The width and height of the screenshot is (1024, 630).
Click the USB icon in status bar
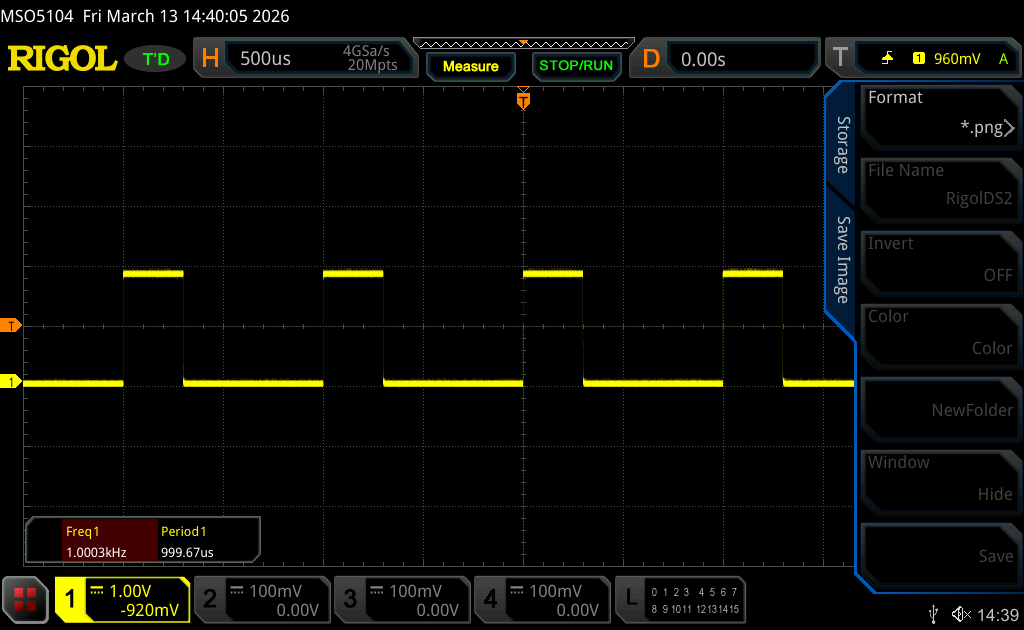point(933,613)
